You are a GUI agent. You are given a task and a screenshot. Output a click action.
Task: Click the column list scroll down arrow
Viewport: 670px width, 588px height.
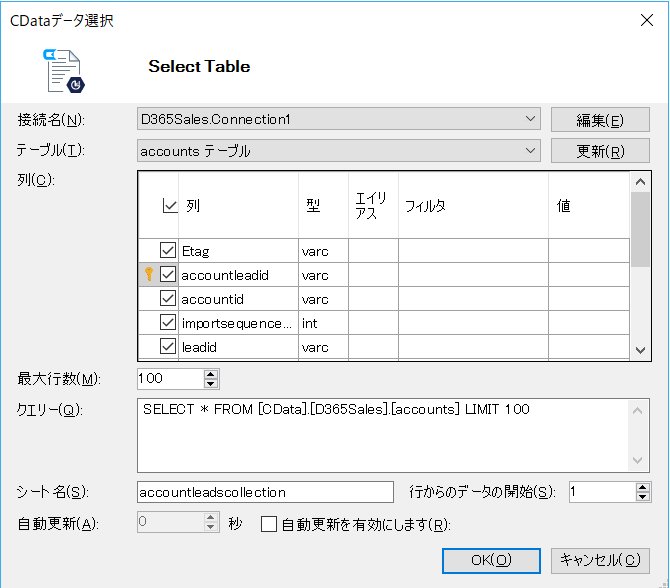tap(640, 350)
